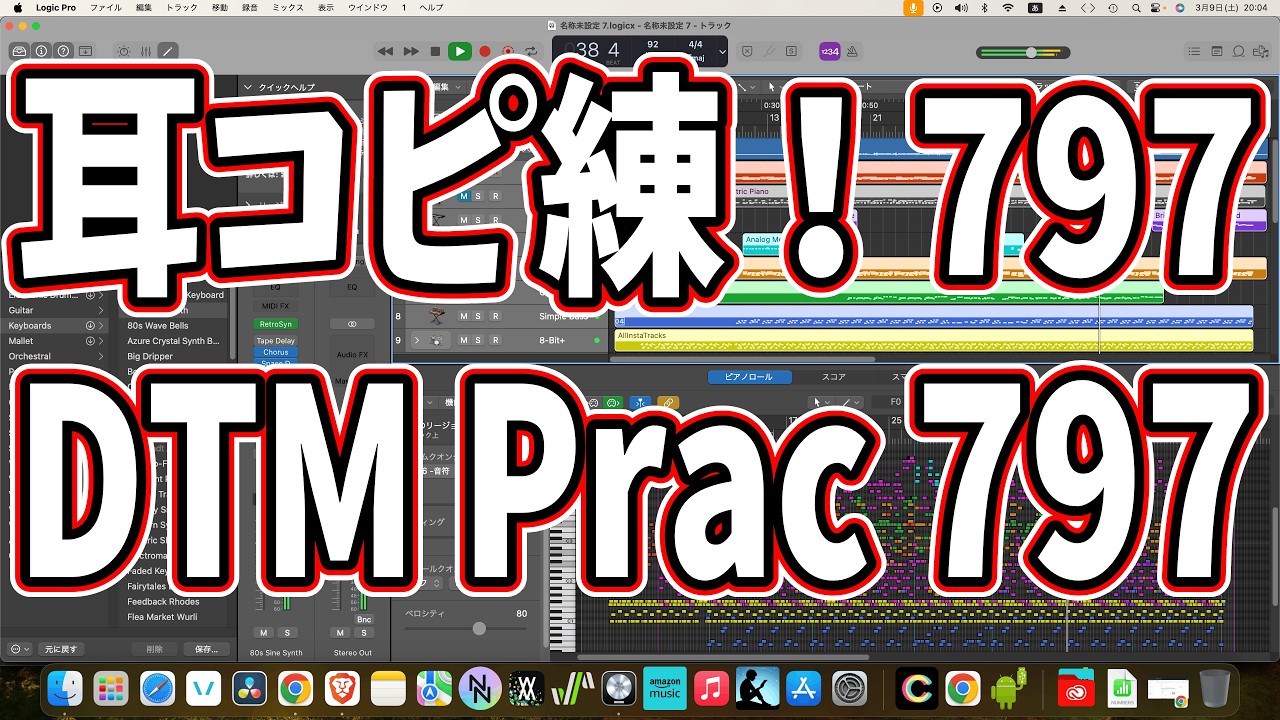The width and height of the screenshot is (1280, 720).
Task: Open the Library gear action menu
Action: click(19, 649)
